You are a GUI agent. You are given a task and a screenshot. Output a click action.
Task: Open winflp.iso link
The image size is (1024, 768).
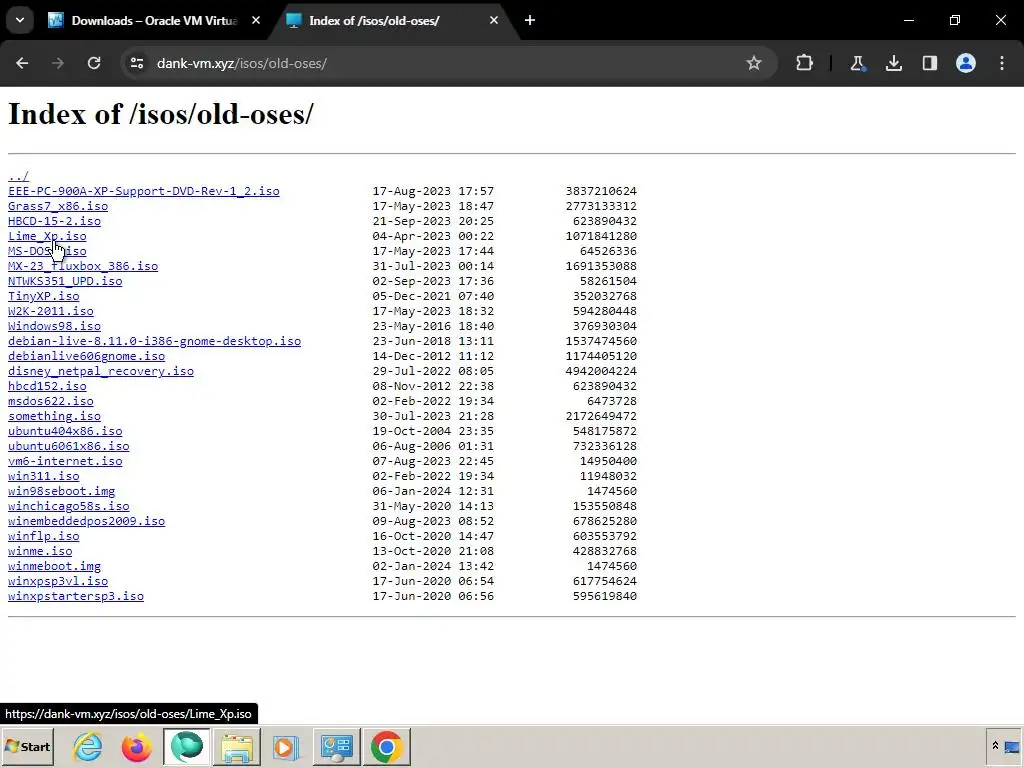44,537
